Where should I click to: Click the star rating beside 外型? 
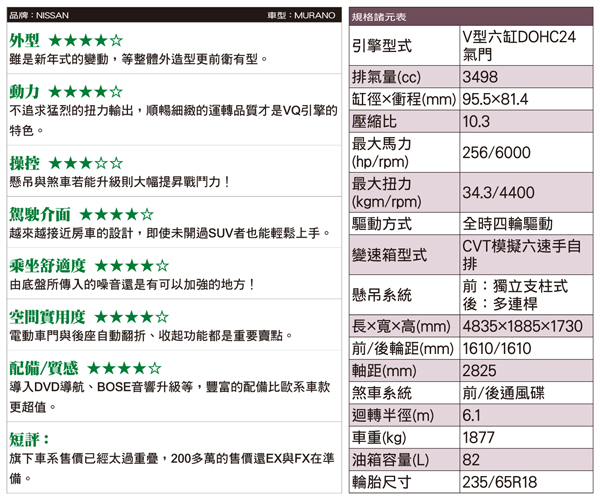(x=86, y=40)
